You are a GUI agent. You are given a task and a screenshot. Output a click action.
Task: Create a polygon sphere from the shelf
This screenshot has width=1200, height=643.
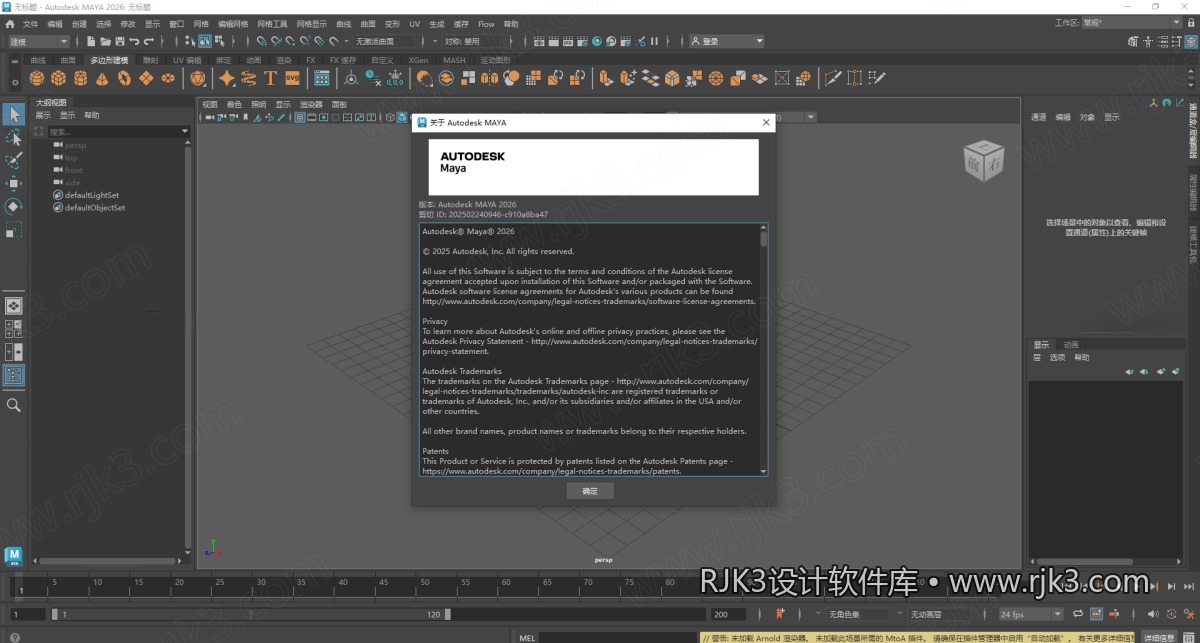click(36, 78)
